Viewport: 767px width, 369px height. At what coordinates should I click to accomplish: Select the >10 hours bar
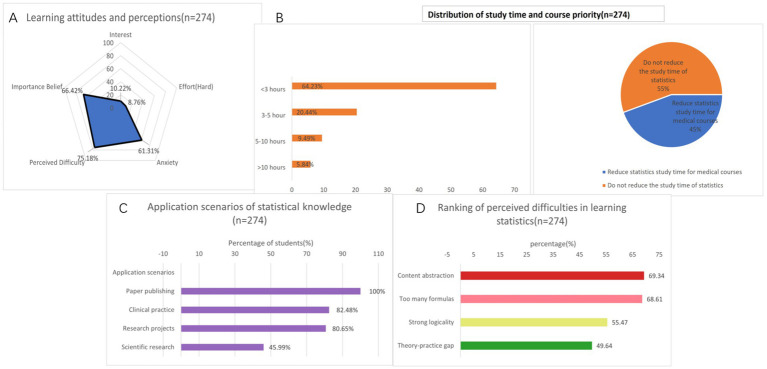click(x=301, y=164)
